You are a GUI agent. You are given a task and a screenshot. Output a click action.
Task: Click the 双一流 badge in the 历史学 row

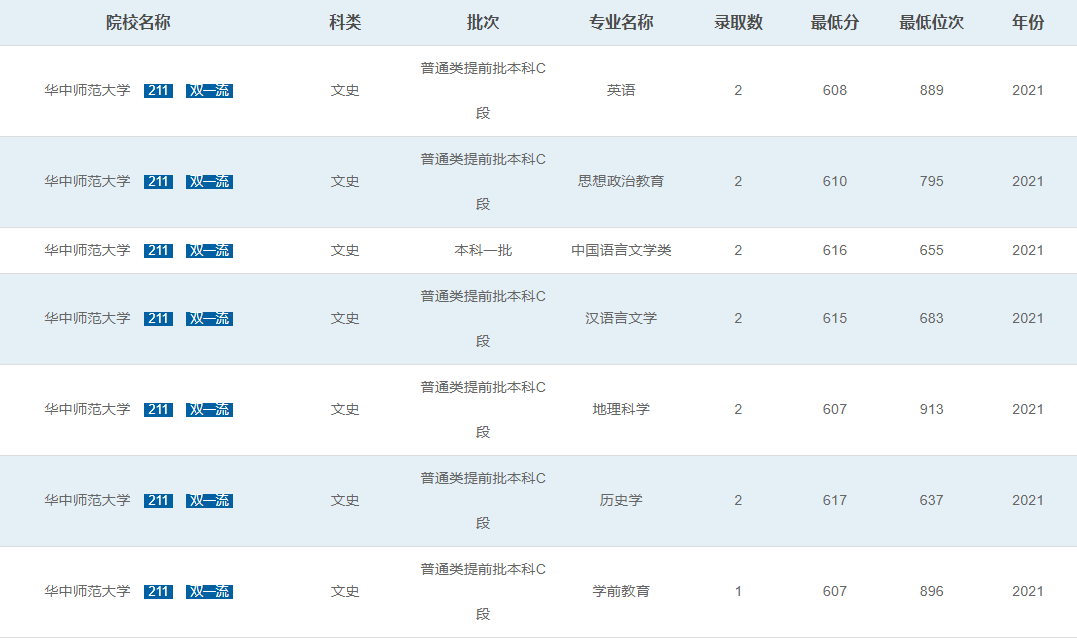click(209, 501)
